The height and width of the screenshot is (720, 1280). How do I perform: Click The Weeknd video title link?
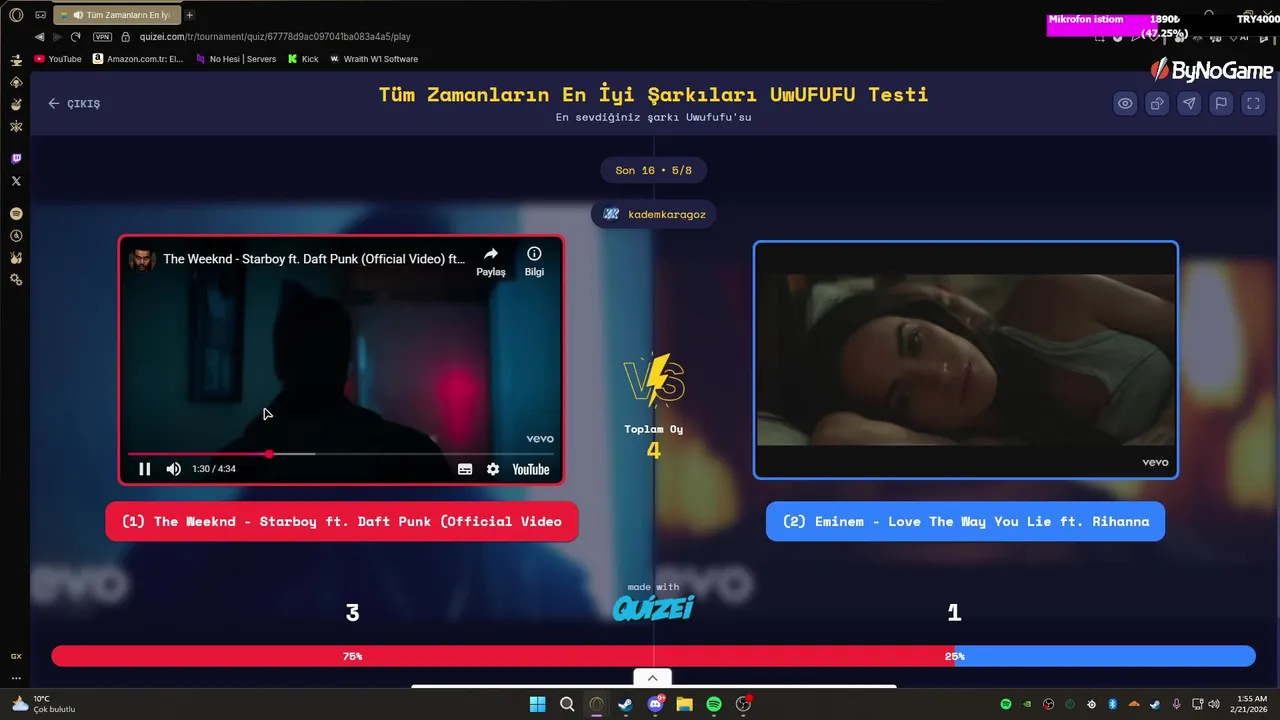[314, 259]
